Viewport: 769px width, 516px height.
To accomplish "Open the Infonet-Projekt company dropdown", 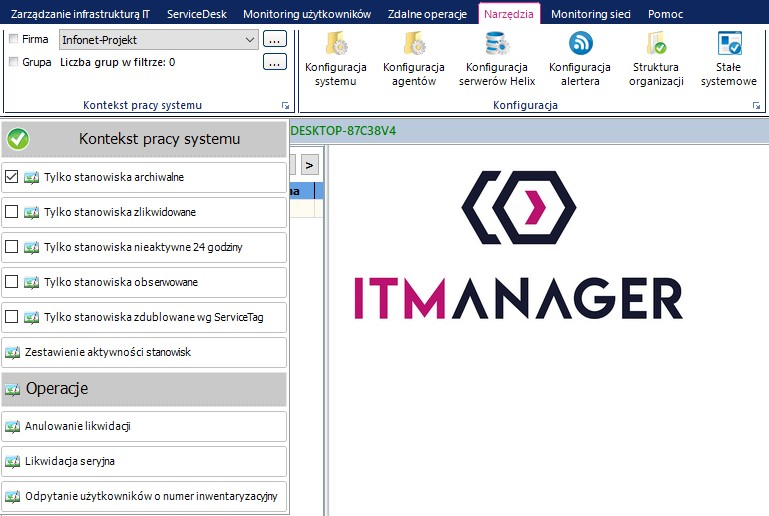I will coord(158,40).
